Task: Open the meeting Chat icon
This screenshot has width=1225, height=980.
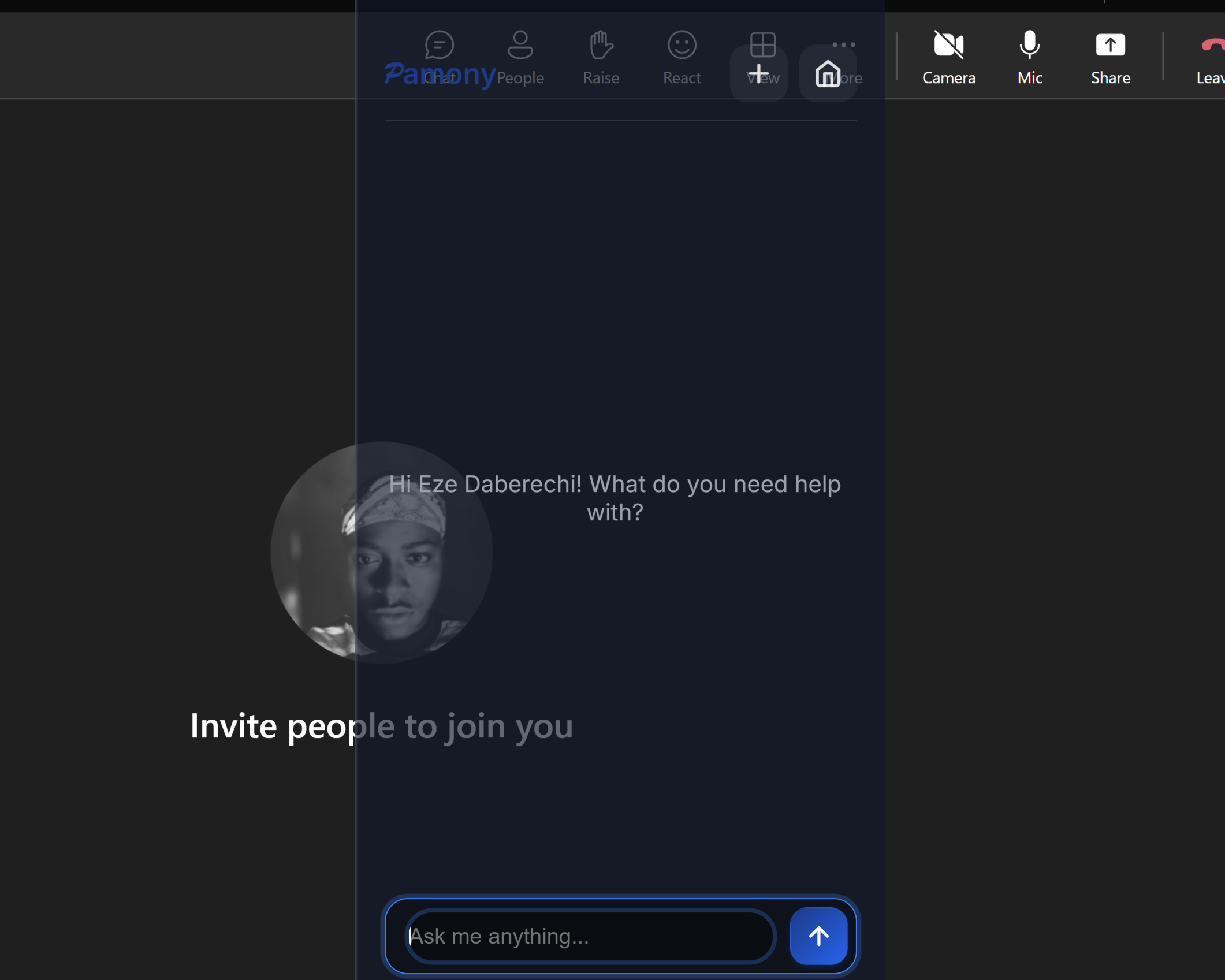Action: tap(439, 45)
